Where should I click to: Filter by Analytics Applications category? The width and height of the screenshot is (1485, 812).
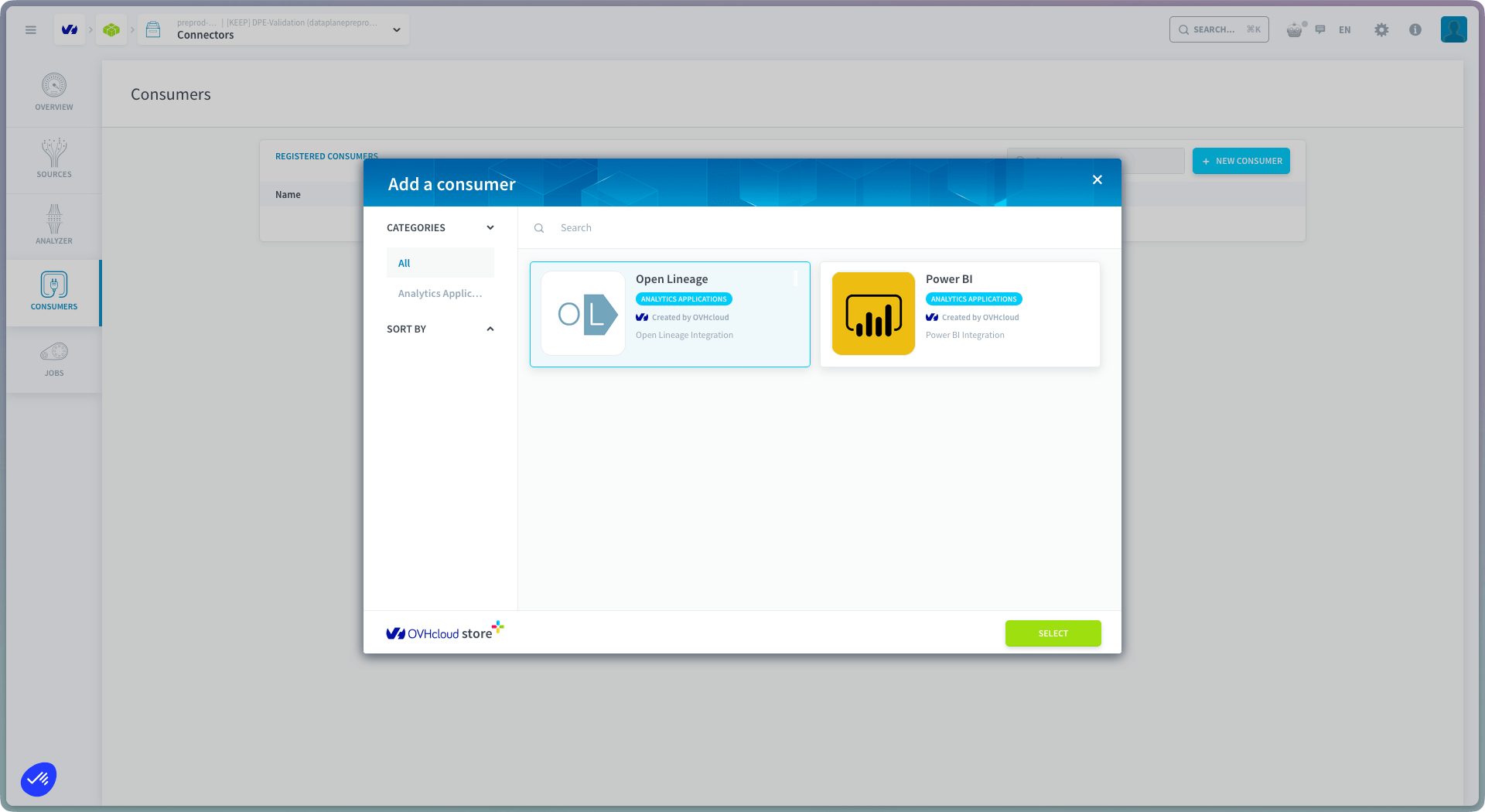(440, 294)
